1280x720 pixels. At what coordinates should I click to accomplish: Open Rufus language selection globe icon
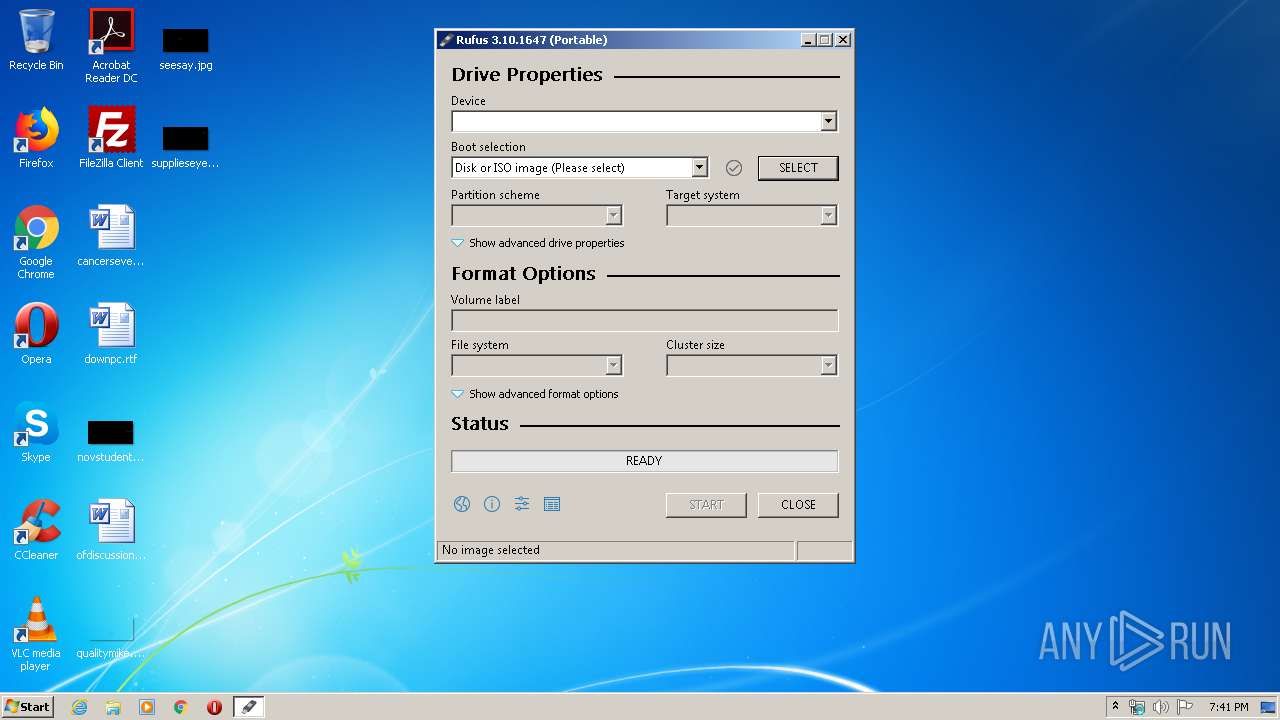tap(461, 504)
